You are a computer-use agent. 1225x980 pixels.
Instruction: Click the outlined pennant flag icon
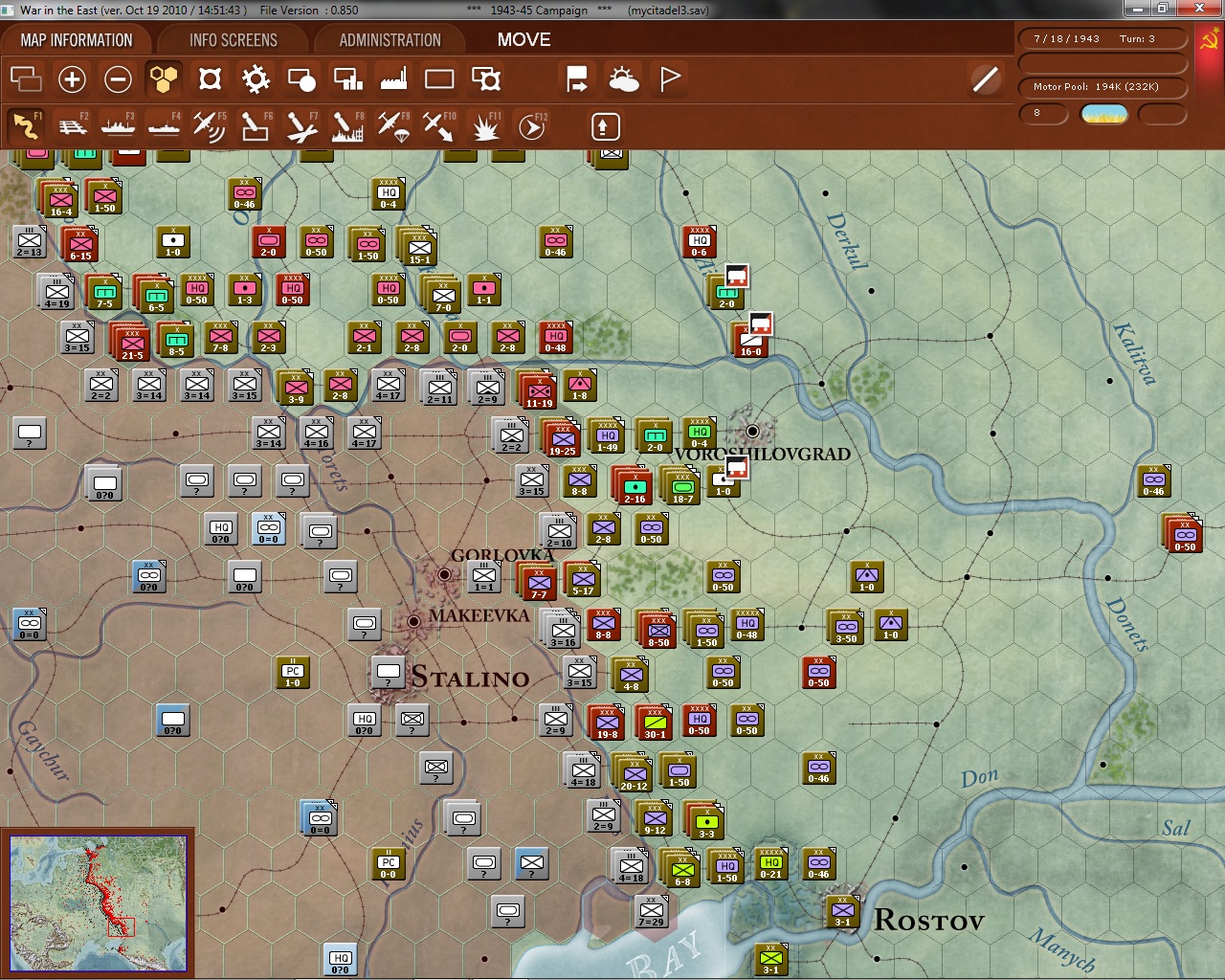pos(670,79)
